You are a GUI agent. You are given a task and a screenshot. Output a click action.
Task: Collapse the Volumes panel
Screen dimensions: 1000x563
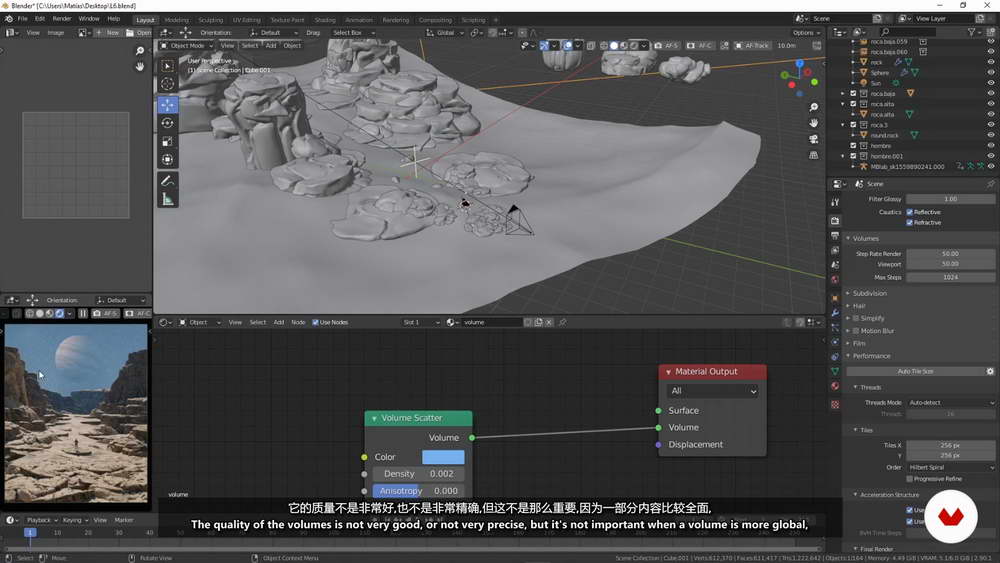point(865,238)
